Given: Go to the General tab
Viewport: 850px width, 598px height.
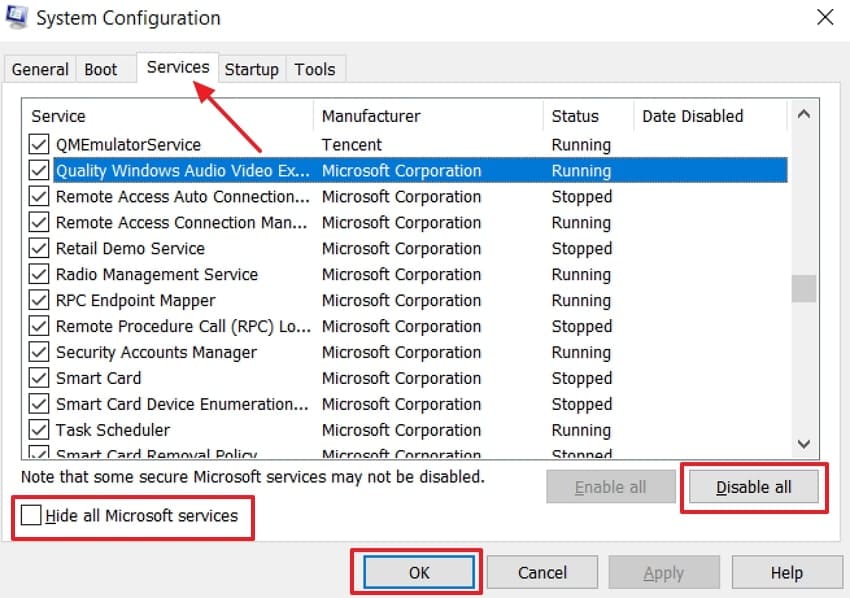Looking at the screenshot, I should [39, 69].
